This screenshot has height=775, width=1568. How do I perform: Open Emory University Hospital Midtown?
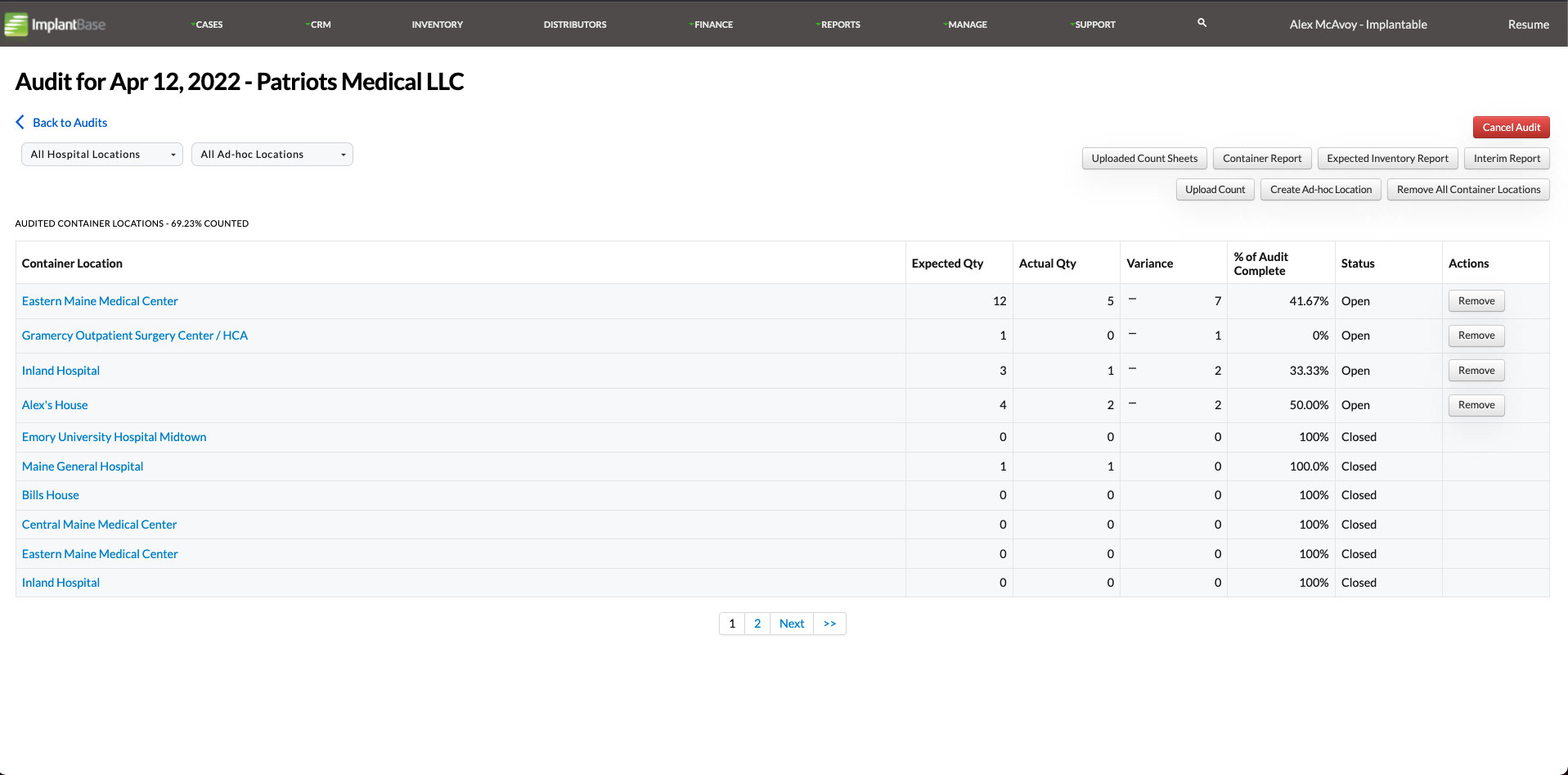coord(115,437)
